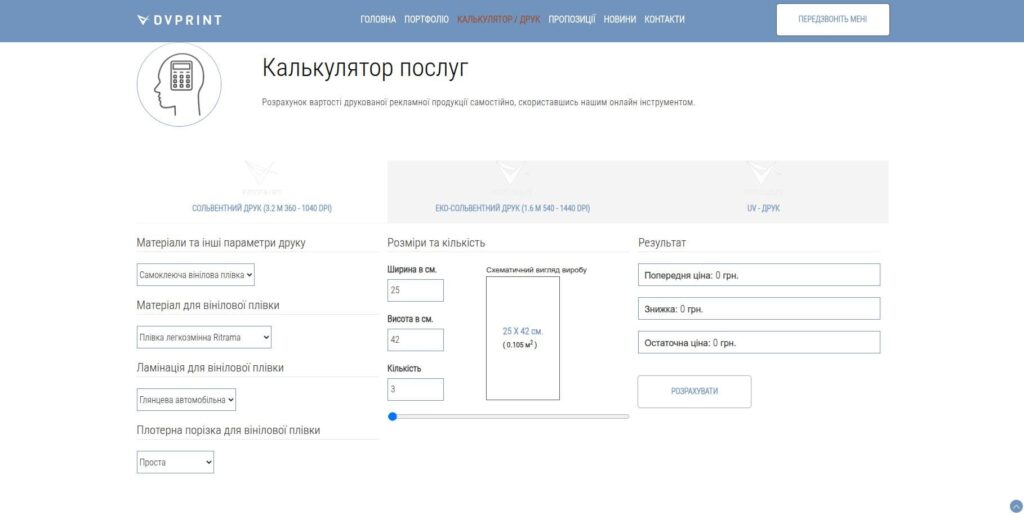Click the Розрахувати button
This screenshot has height=515, width=1024.
point(694,392)
